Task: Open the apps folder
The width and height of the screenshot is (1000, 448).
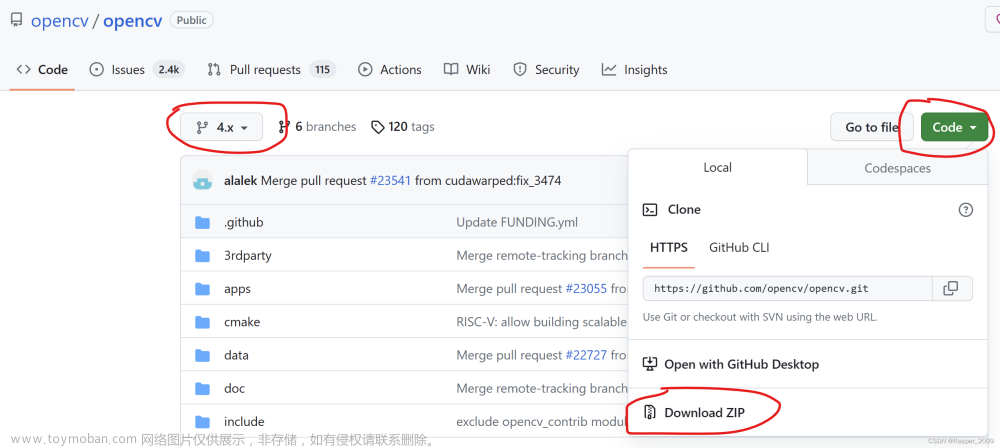Action: click(x=237, y=289)
